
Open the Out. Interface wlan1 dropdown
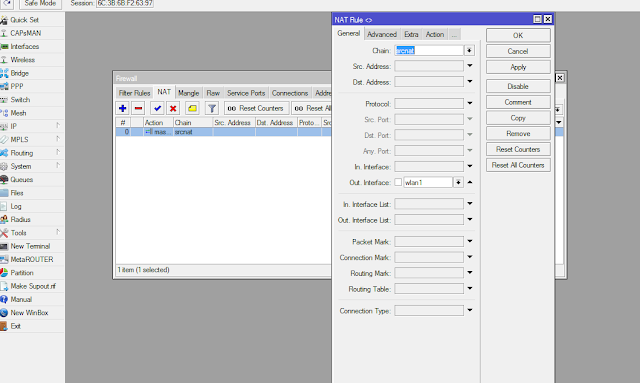click(458, 183)
